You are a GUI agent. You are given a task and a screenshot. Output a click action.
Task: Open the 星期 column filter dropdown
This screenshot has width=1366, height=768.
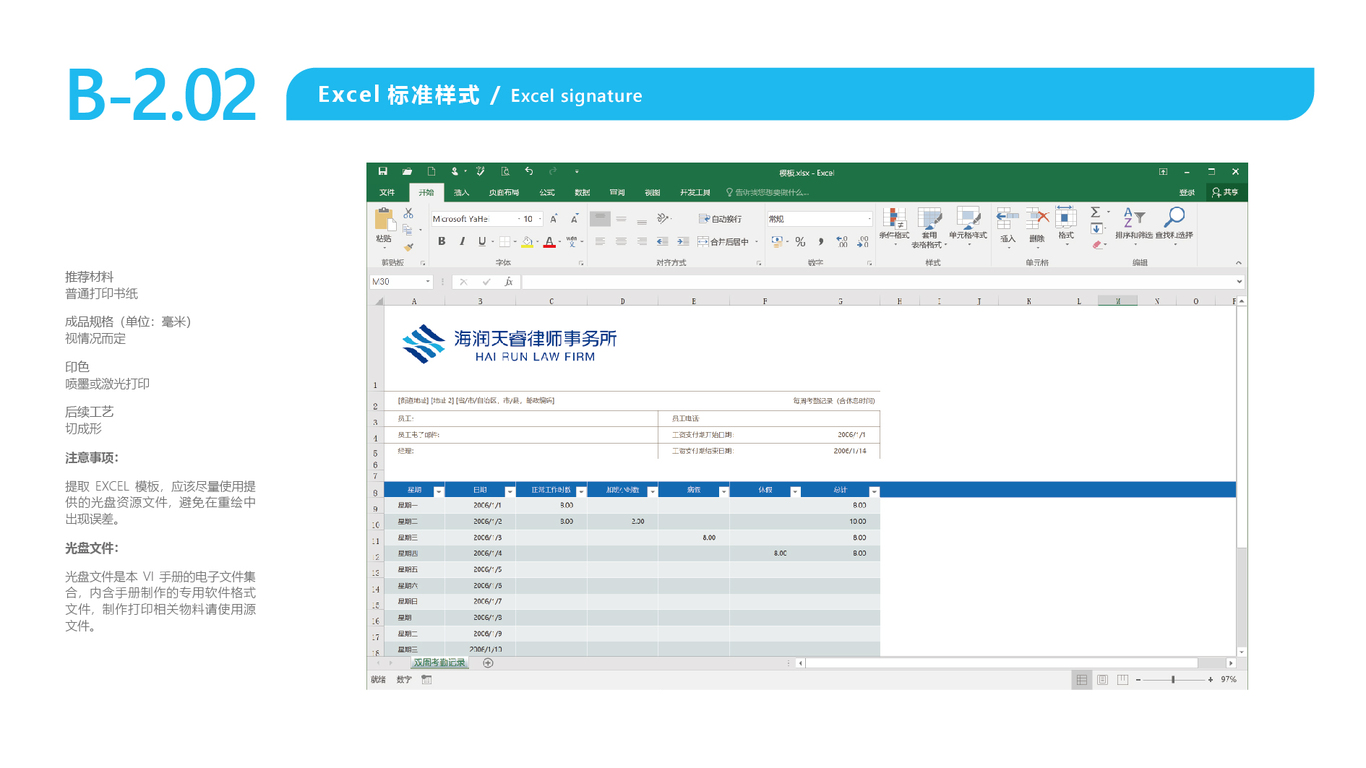438,491
